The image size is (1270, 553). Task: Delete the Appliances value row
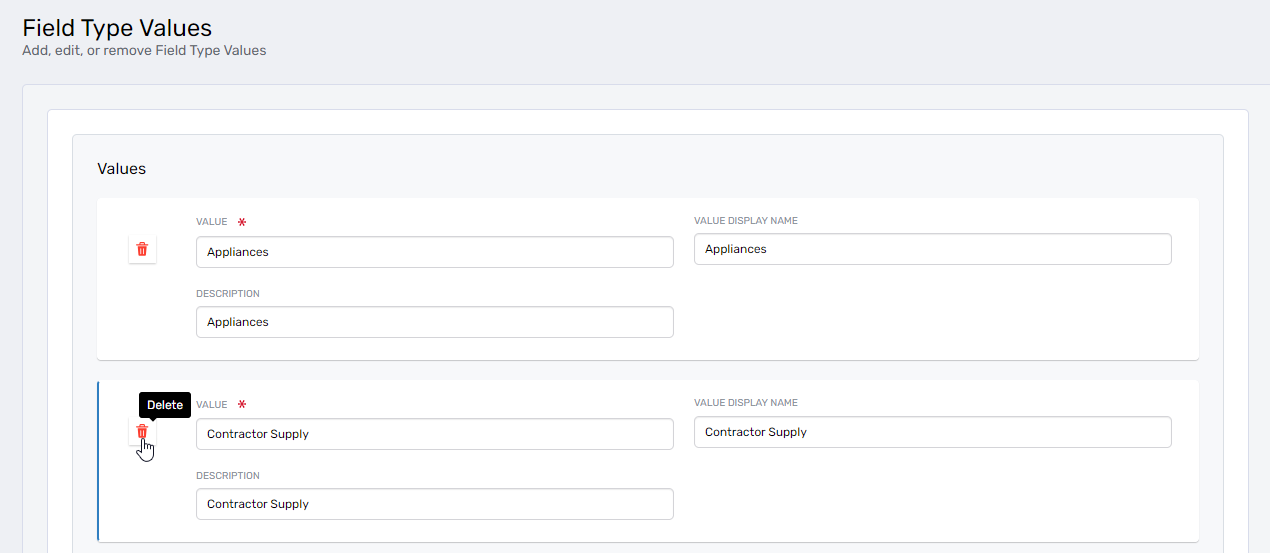pos(142,249)
